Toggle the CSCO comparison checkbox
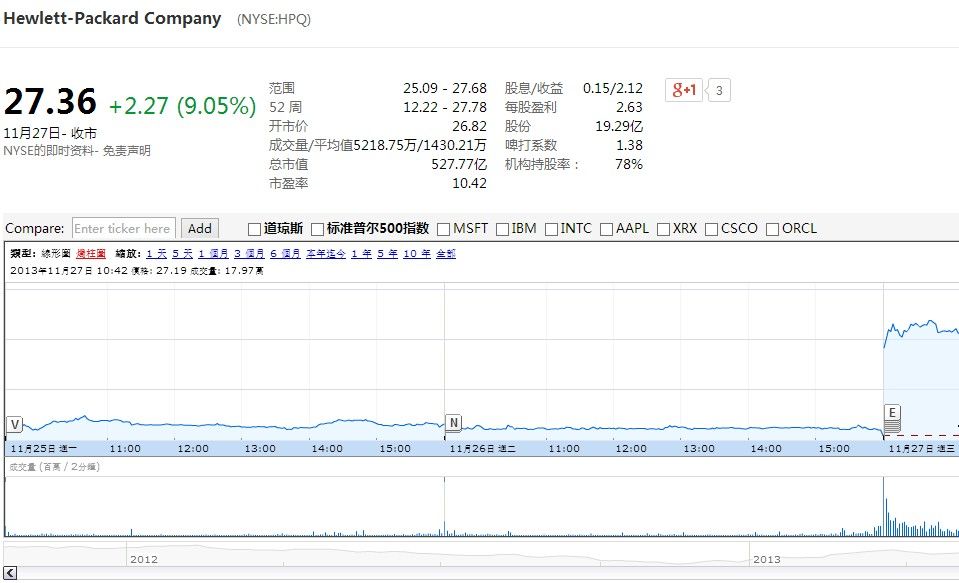The height and width of the screenshot is (583, 959). 711,229
